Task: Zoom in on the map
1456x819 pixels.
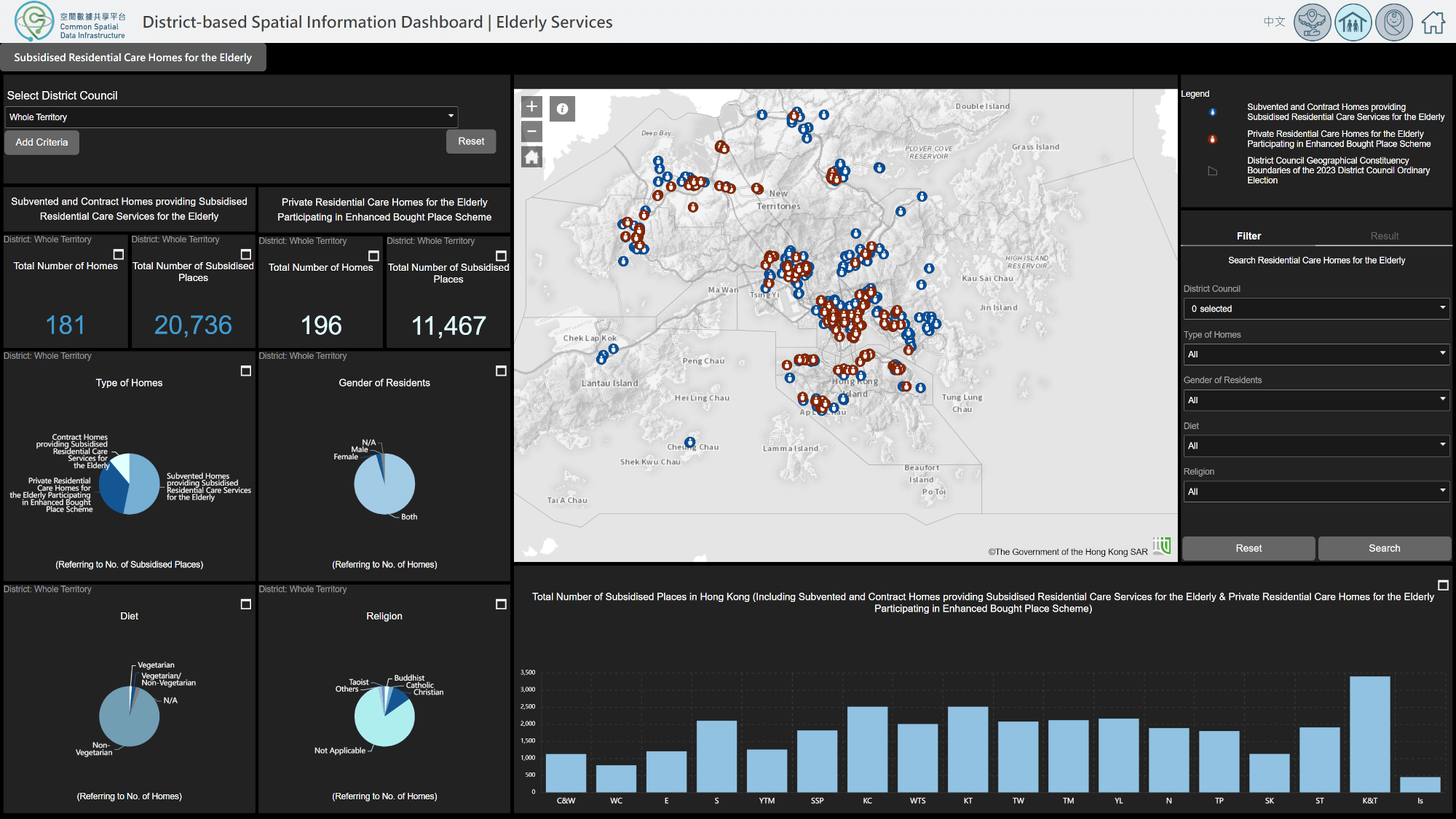Action: [x=531, y=107]
